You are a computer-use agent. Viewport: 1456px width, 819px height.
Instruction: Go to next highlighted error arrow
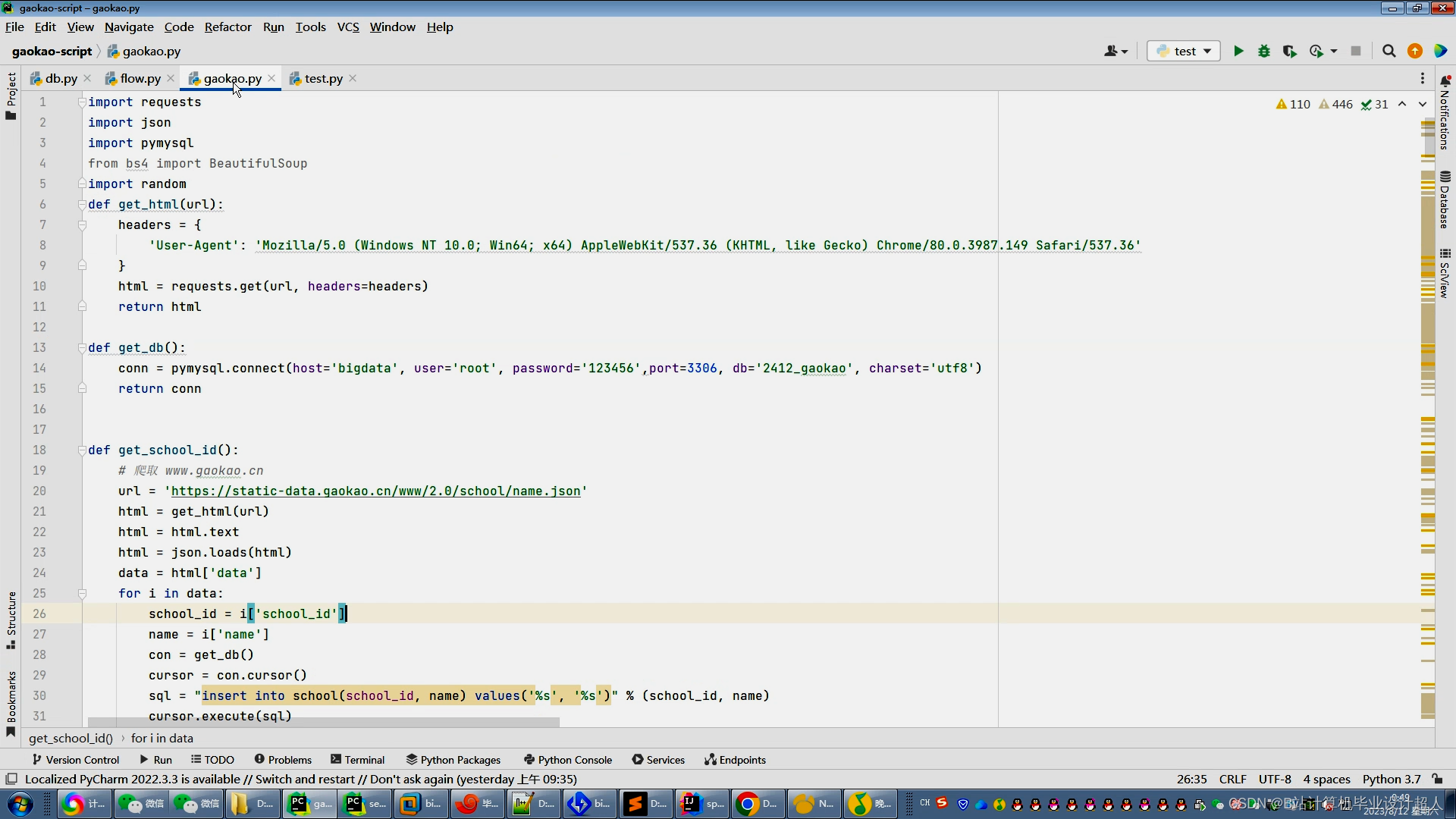tap(1423, 104)
